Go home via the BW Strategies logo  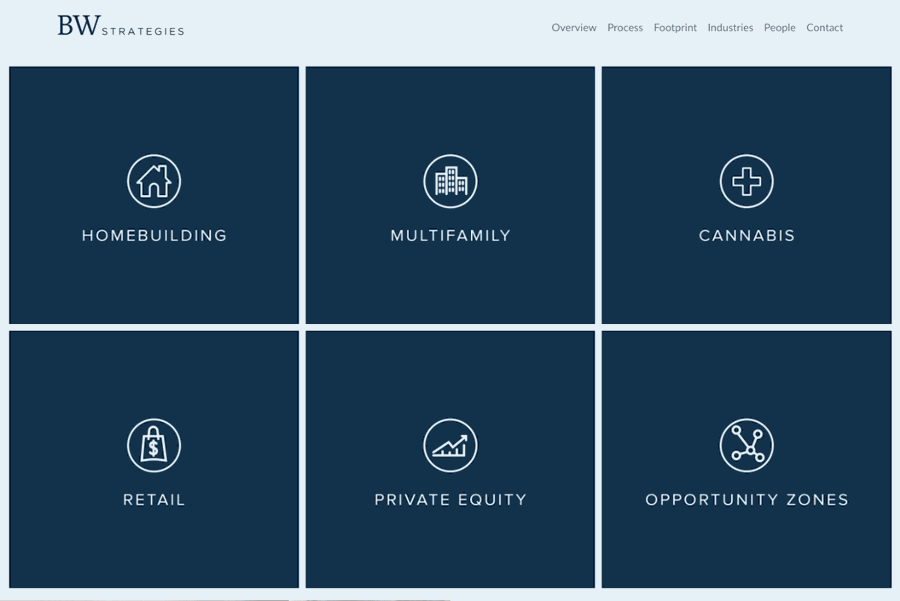pyautogui.click(x=121, y=26)
